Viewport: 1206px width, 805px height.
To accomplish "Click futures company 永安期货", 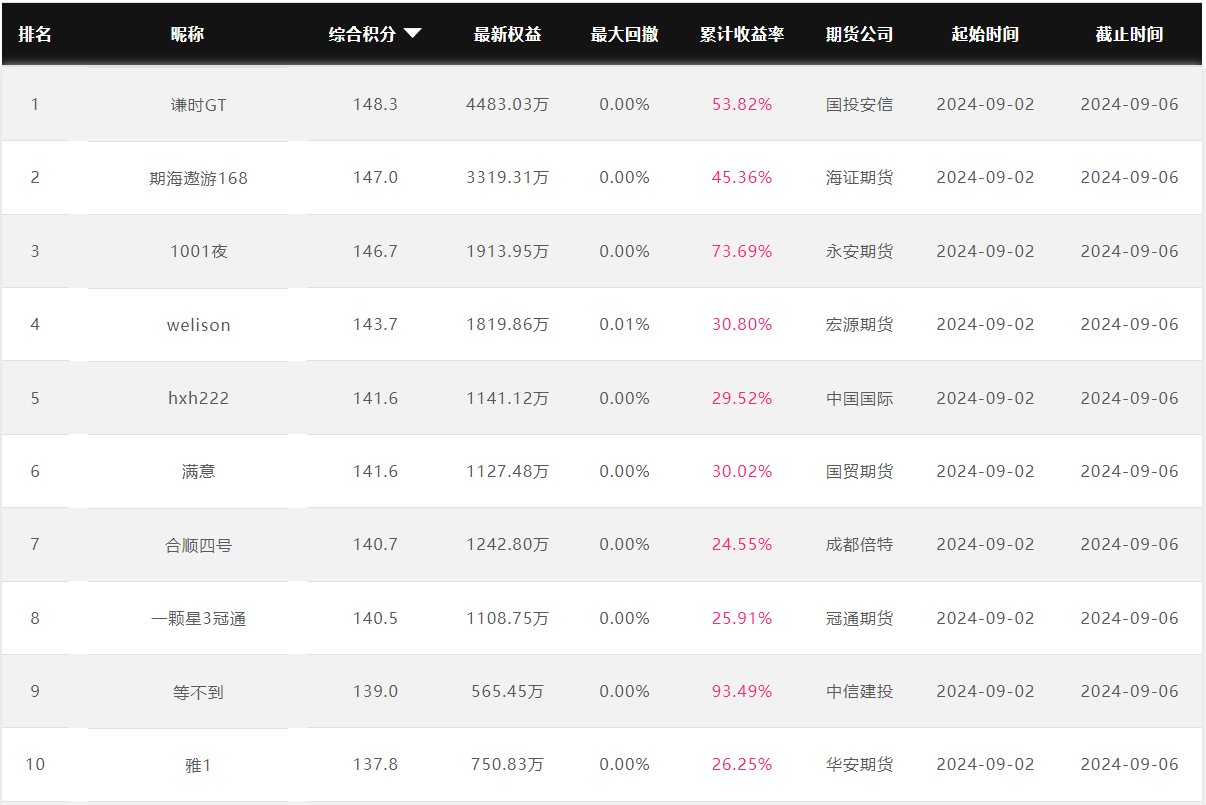I will tap(860, 251).
